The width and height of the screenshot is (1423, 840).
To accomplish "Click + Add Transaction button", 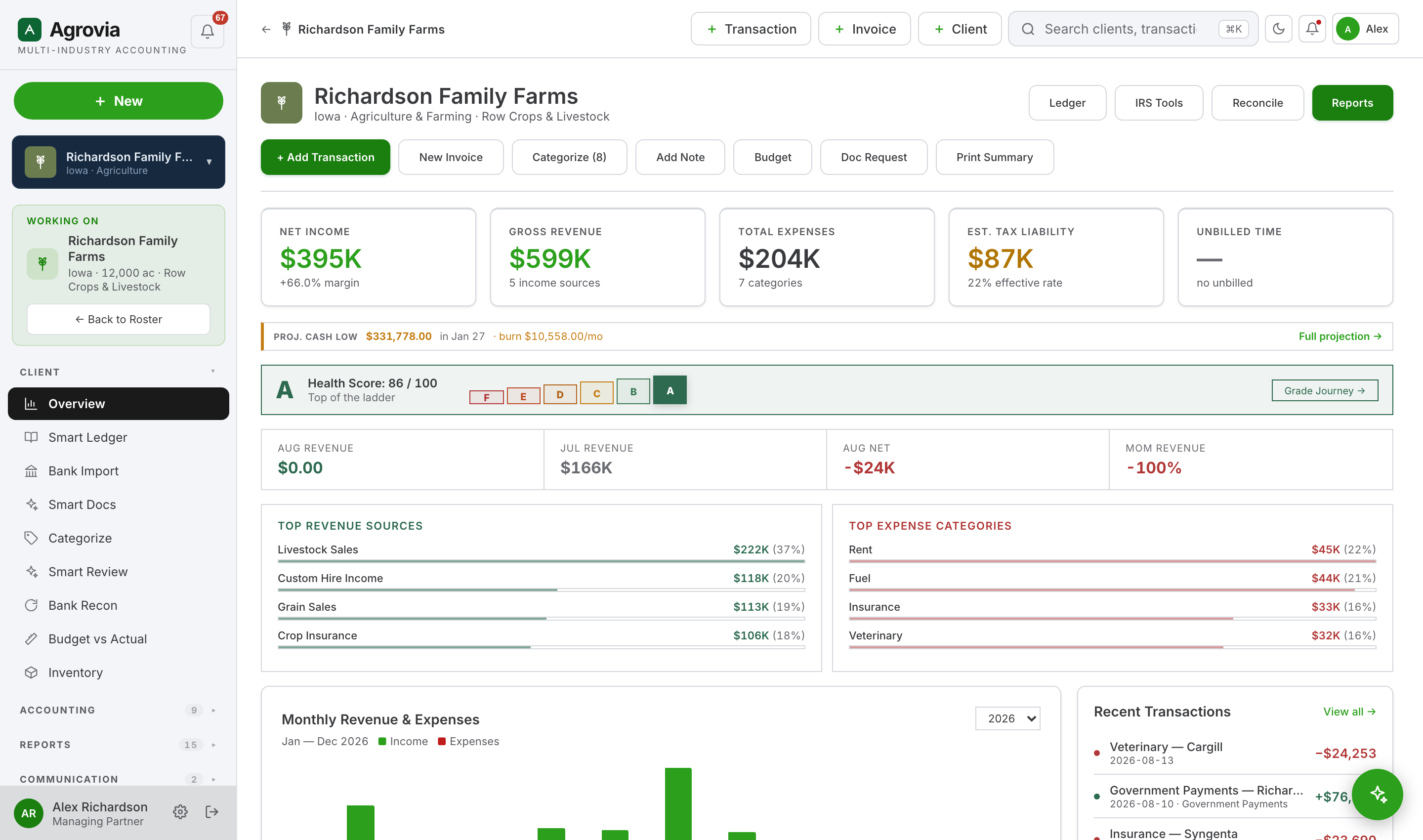I will [x=326, y=157].
